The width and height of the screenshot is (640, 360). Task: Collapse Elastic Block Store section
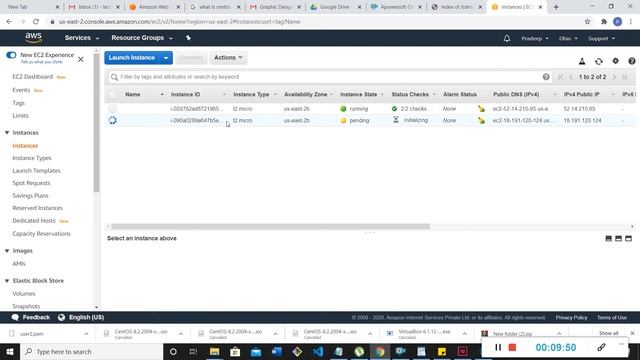[7, 281]
